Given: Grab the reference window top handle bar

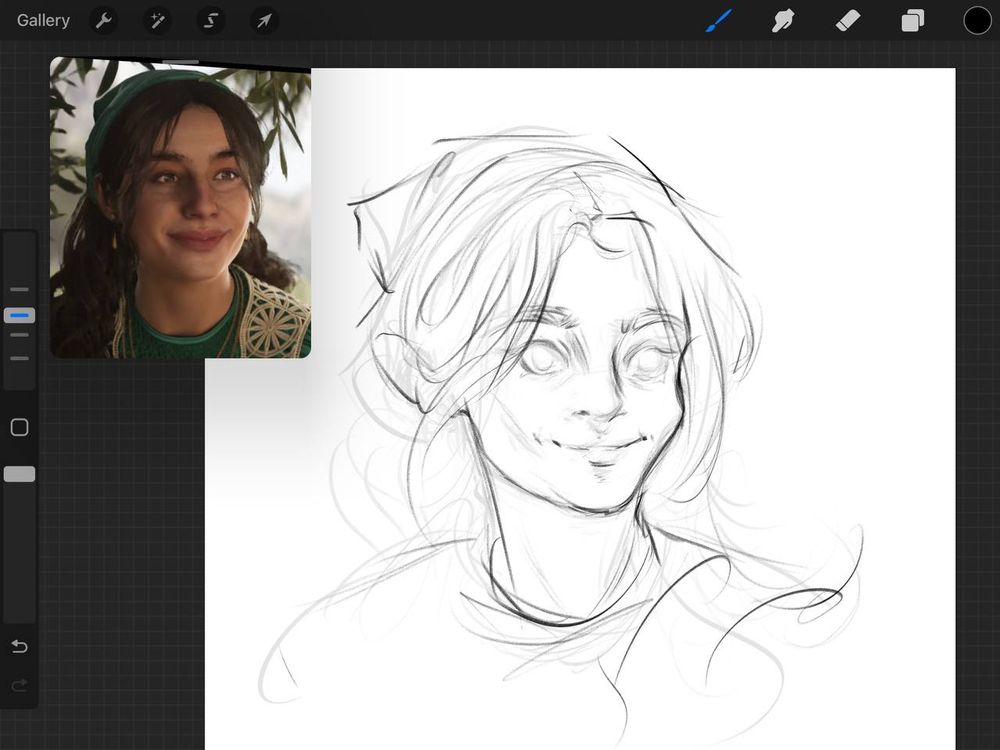Looking at the screenshot, I should tap(180, 62).
